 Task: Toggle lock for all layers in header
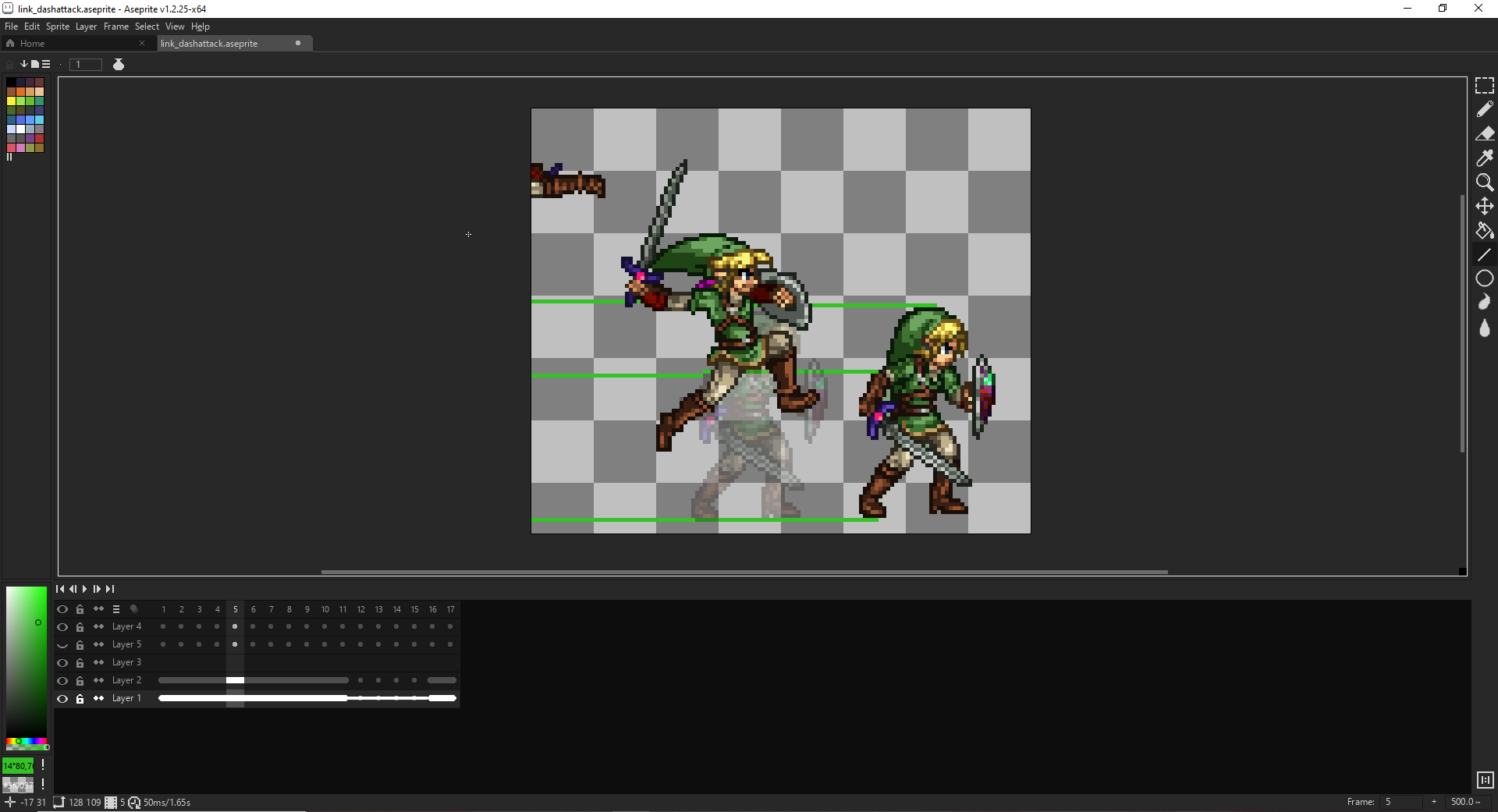pos(80,609)
